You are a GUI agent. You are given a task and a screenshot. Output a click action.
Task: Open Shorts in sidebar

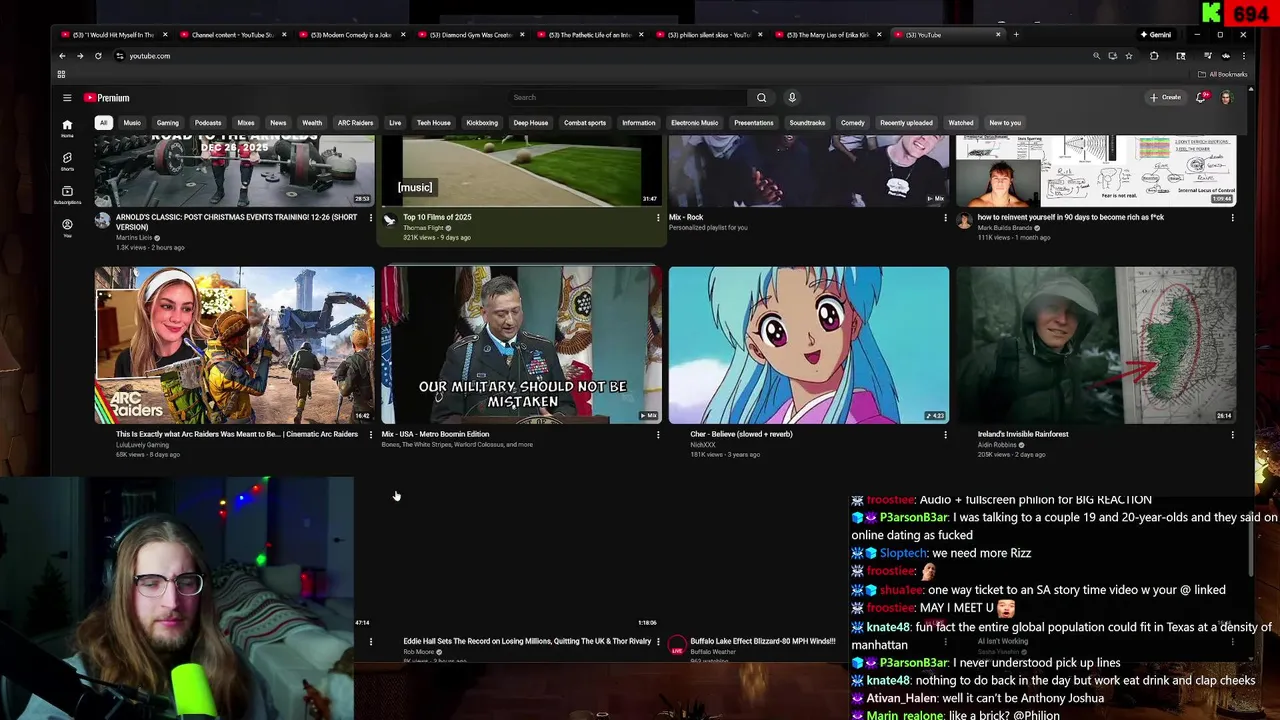(67, 161)
